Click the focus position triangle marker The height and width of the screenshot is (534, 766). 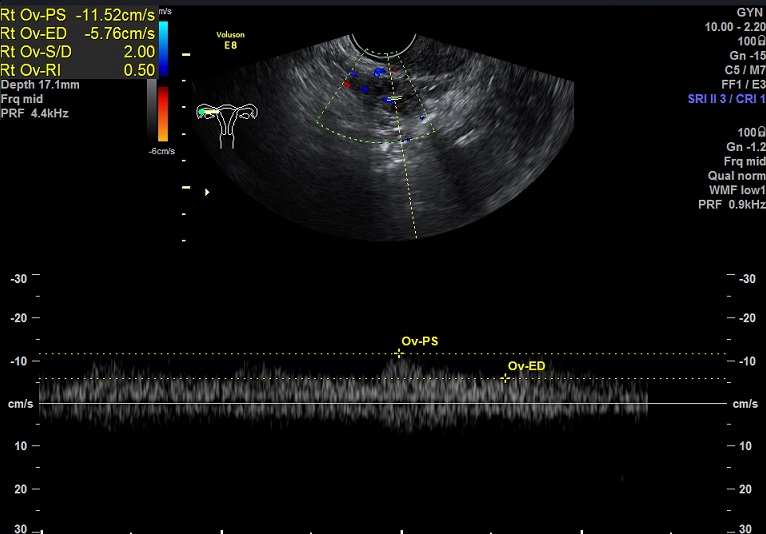point(207,192)
